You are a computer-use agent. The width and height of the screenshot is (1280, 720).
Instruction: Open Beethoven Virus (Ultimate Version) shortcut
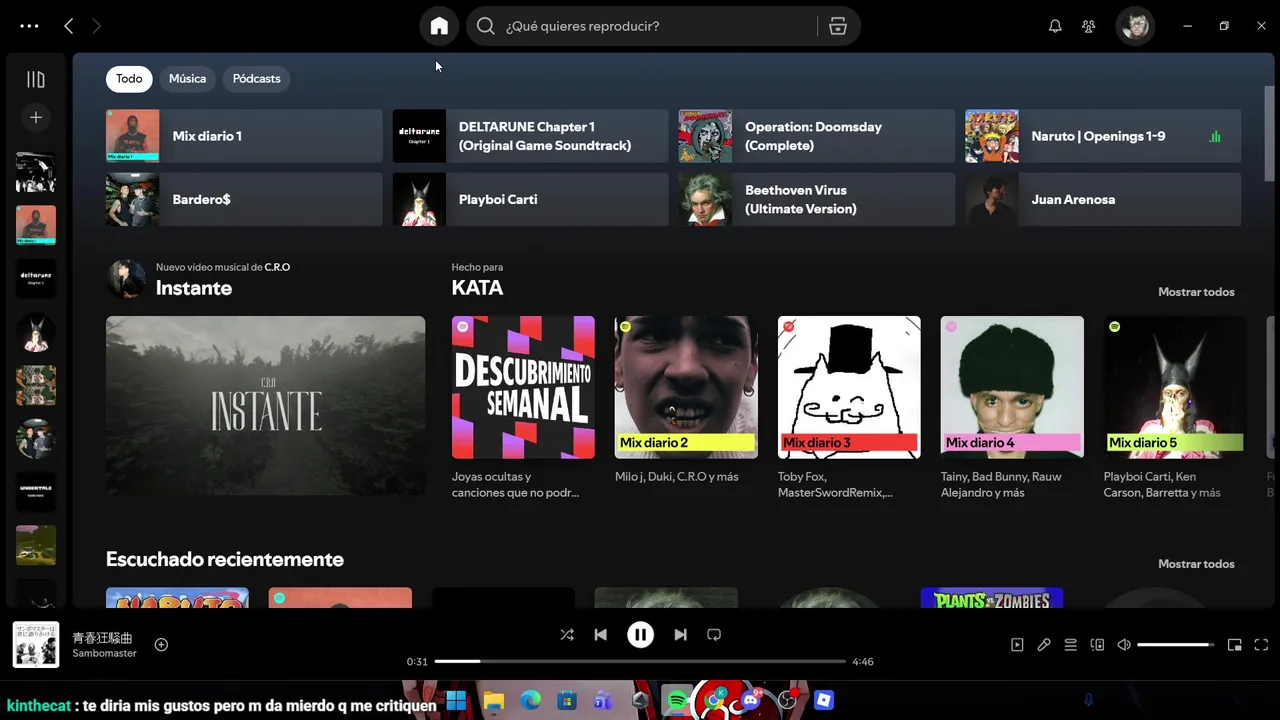(817, 199)
